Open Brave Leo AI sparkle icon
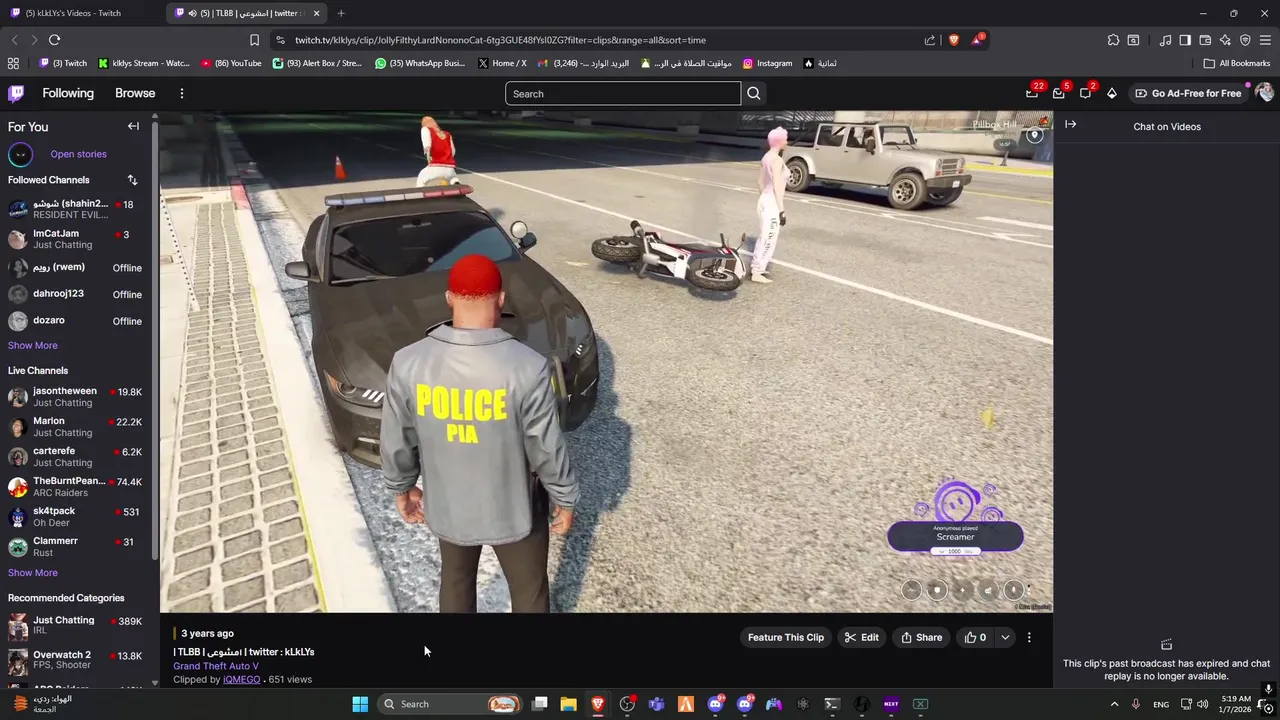1280x720 pixels. 1225,40
